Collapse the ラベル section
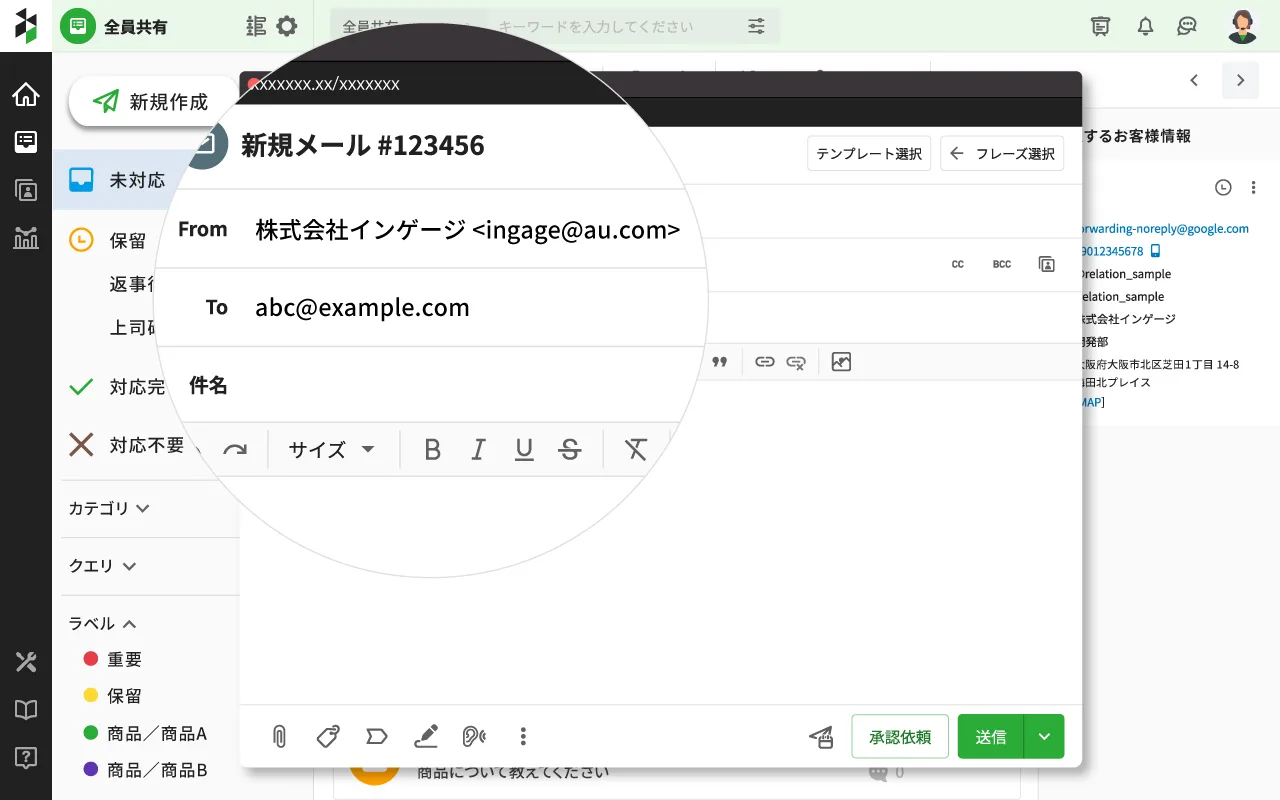The width and height of the screenshot is (1280, 800). 102,623
